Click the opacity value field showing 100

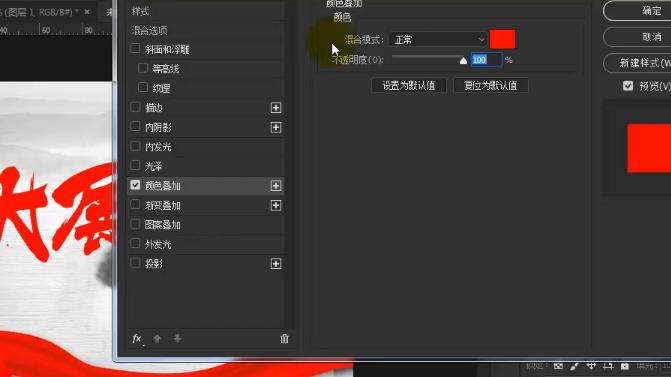(486, 59)
